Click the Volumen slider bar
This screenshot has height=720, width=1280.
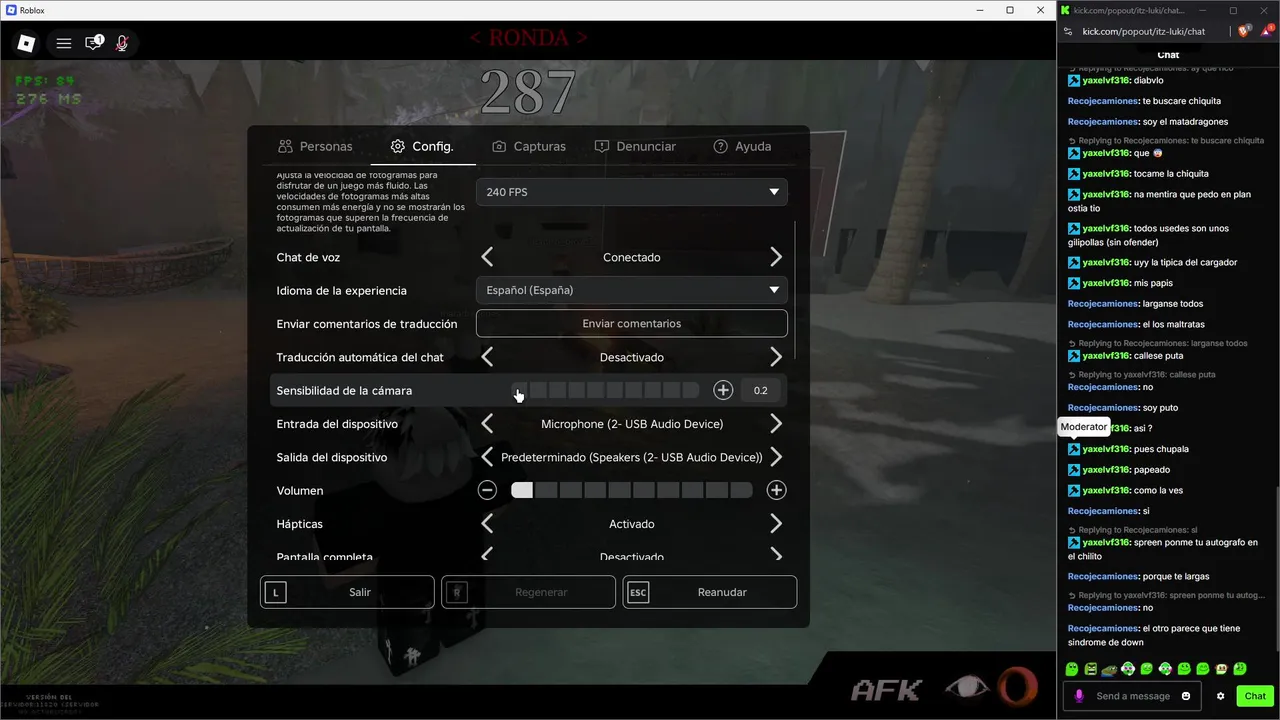(632, 490)
